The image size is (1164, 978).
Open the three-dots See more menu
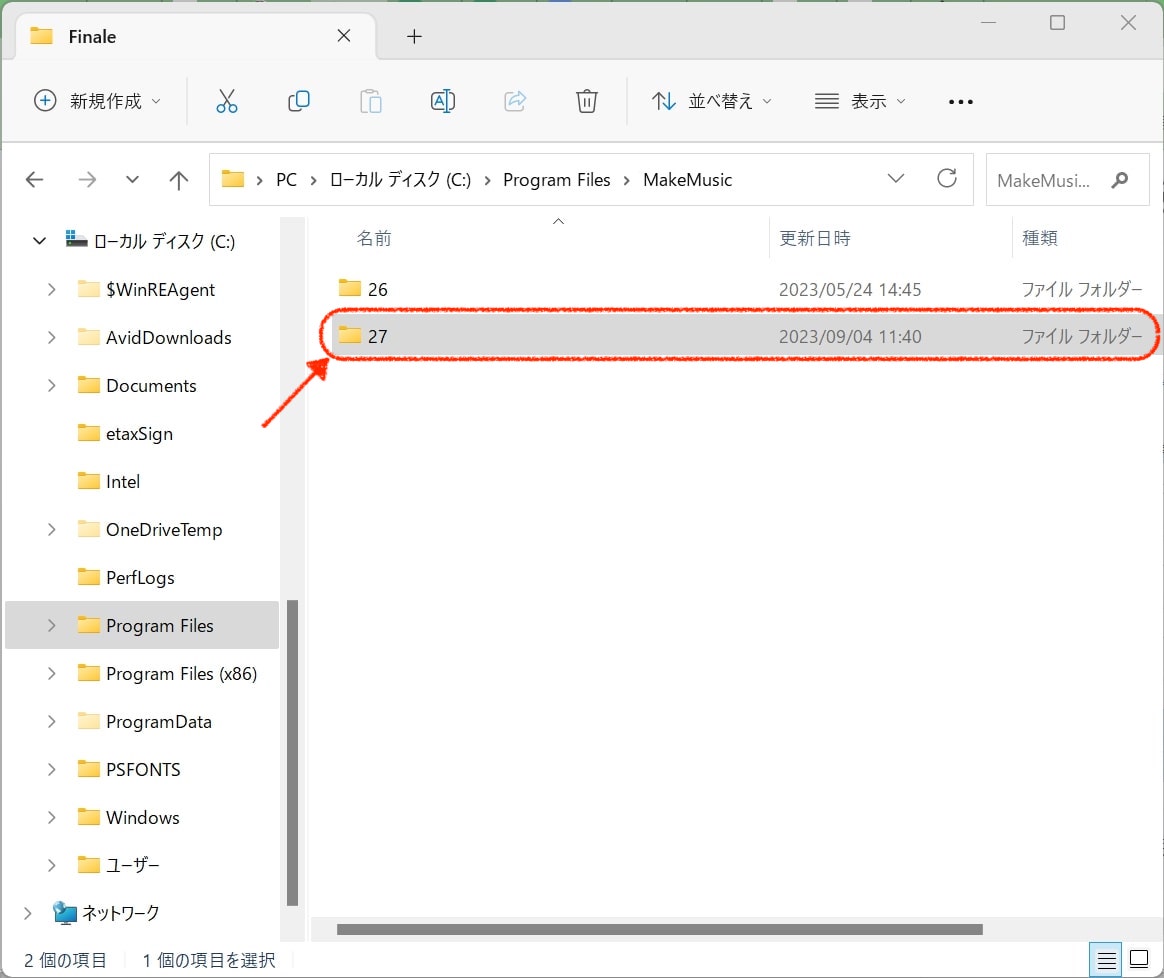point(961,102)
